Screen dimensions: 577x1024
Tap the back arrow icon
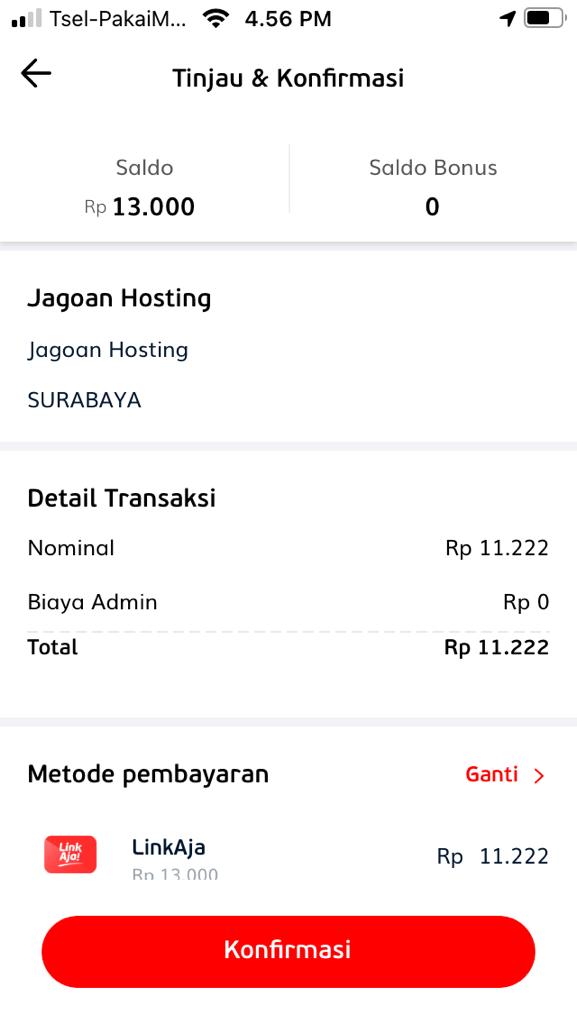tap(35, 73)
